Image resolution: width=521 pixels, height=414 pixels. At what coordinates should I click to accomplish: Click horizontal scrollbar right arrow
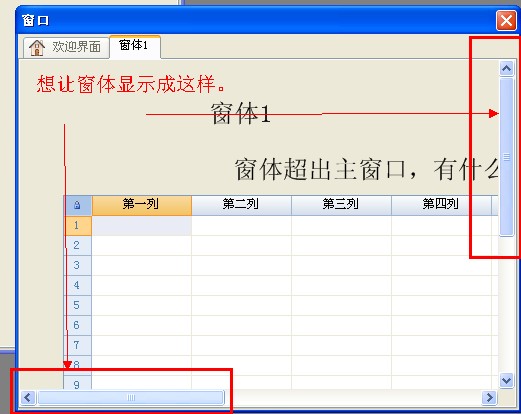tap(489, 397)
